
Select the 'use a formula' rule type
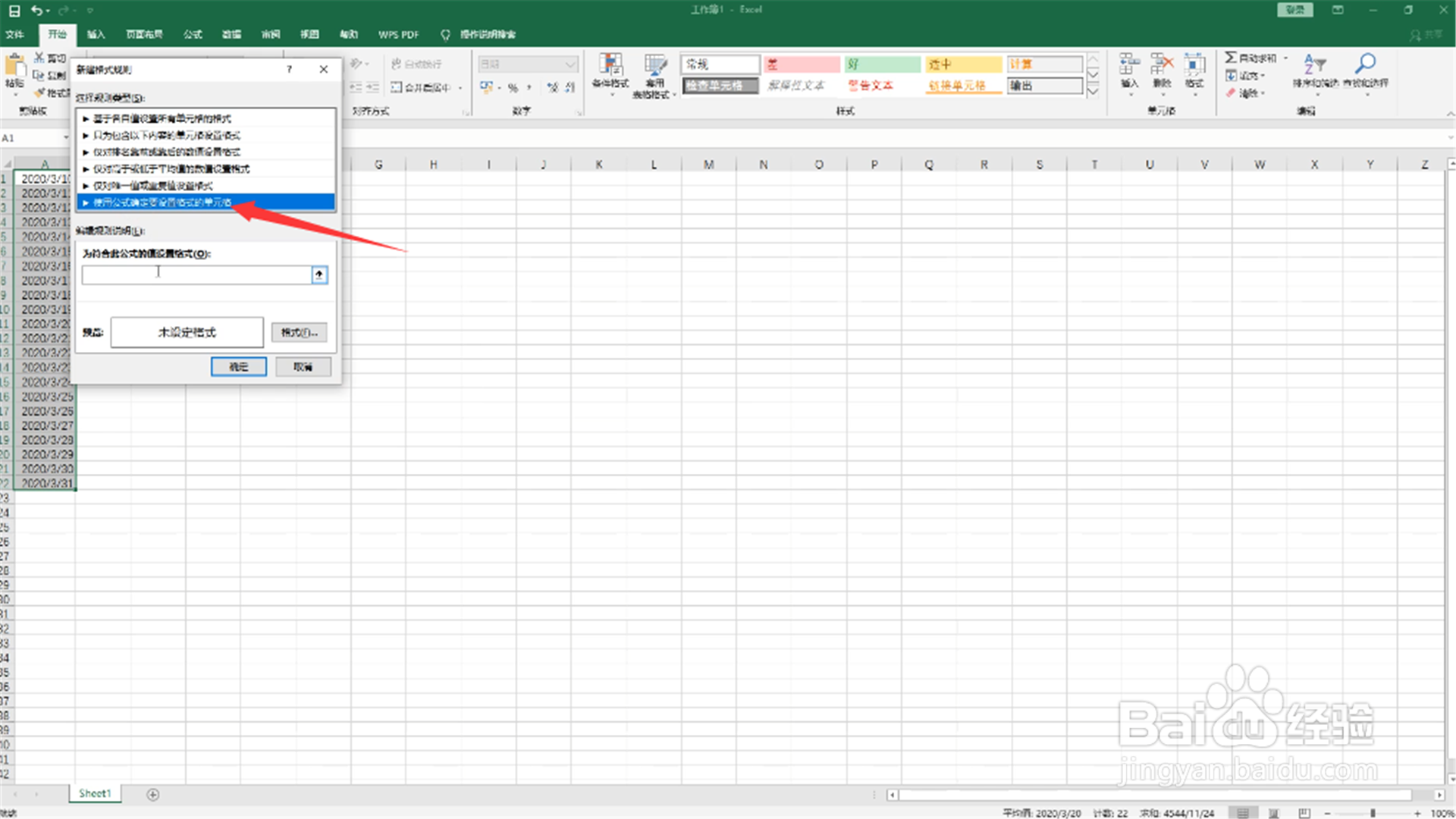(206, 202)
